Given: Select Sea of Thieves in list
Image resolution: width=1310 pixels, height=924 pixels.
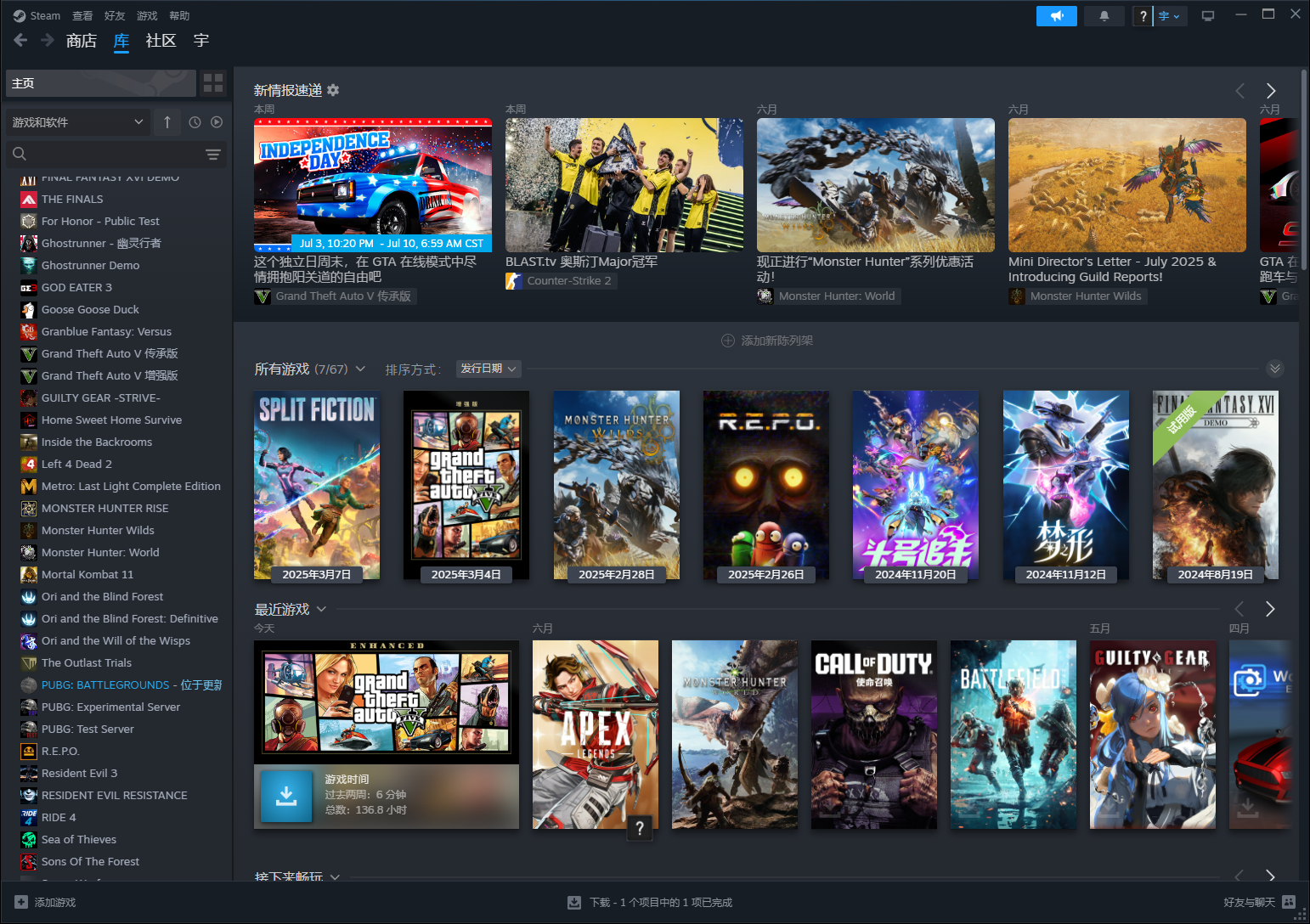Looking at the screenshot, I should [122, 840].
